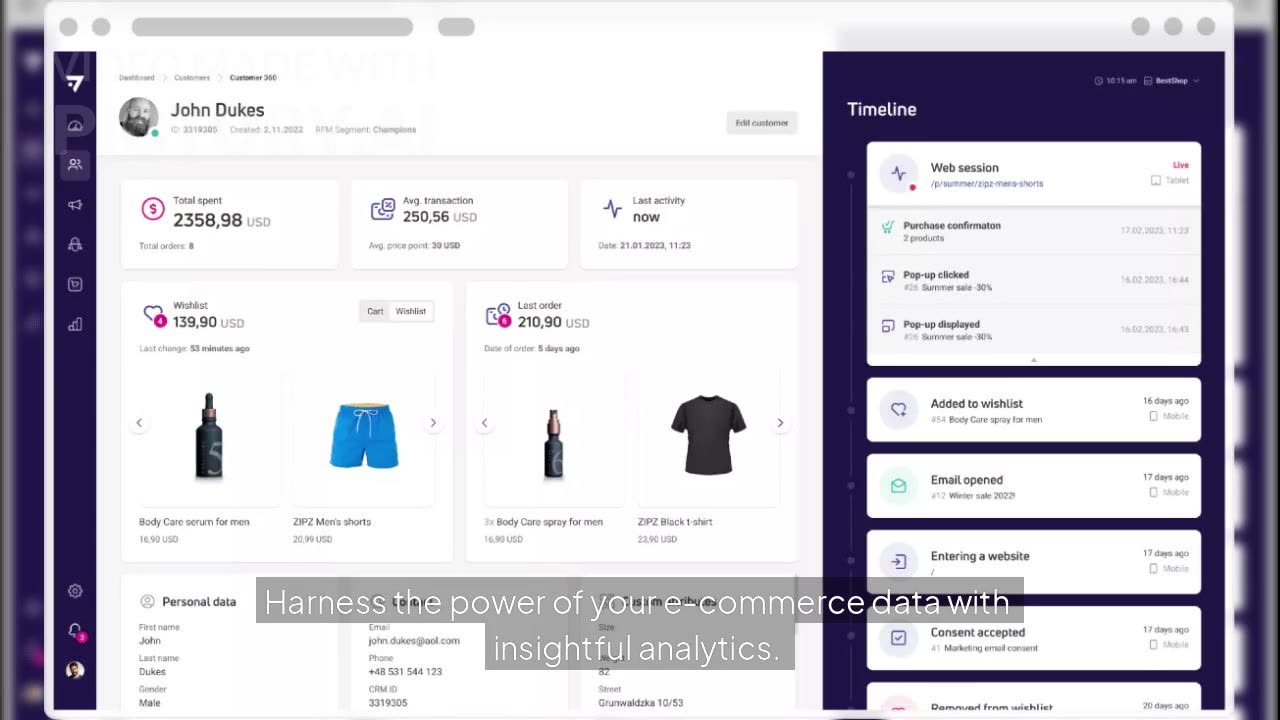Collapse the Web session events list
Image resolution: width=1280 pixels, height=720 pixels.
coord(1034,360)
